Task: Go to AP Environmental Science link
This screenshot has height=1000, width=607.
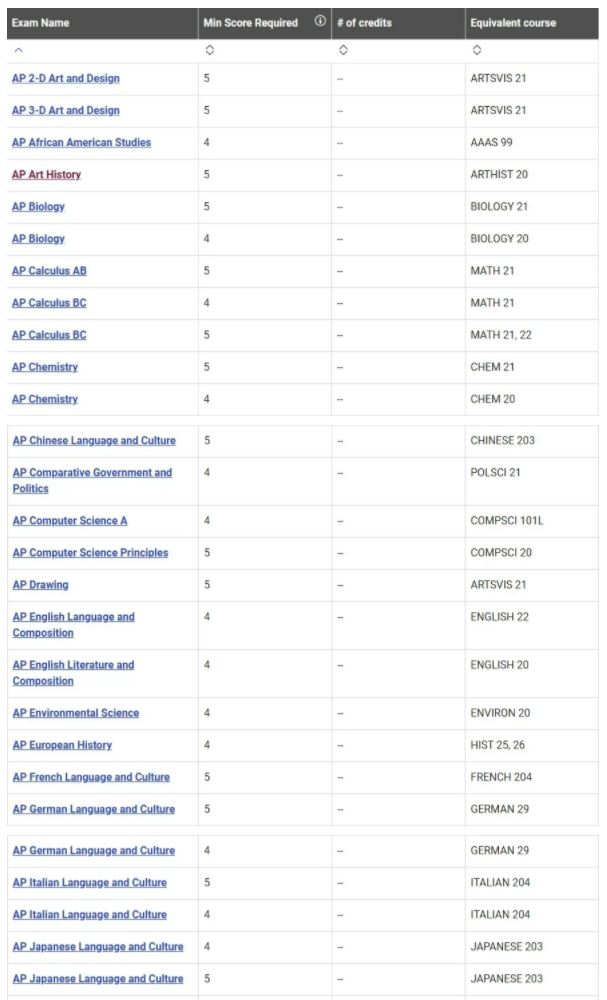Action: point(76,713)
